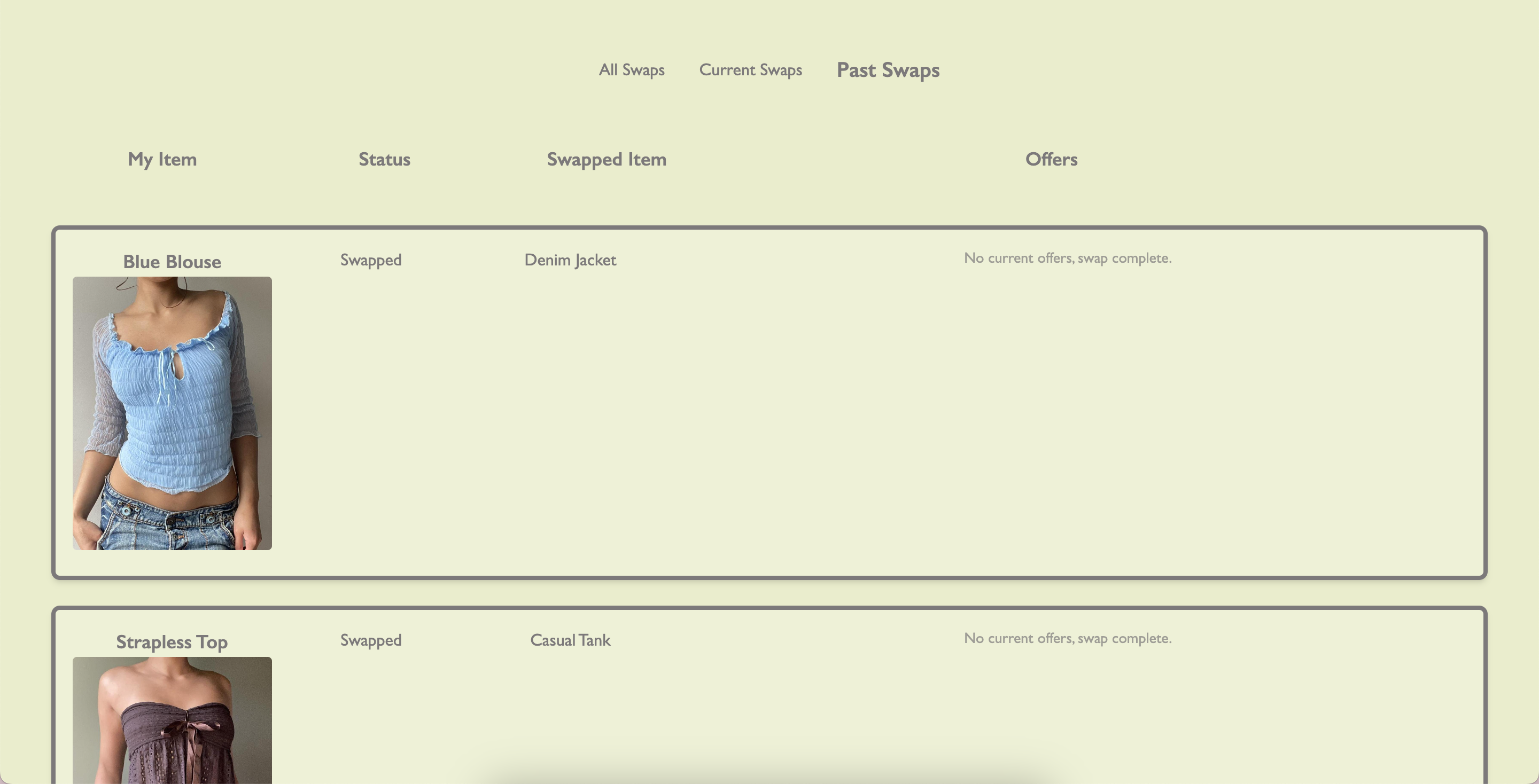Open the Denim Jacket swapped item
Screen dimensions: 1539x784
(570, 260)
